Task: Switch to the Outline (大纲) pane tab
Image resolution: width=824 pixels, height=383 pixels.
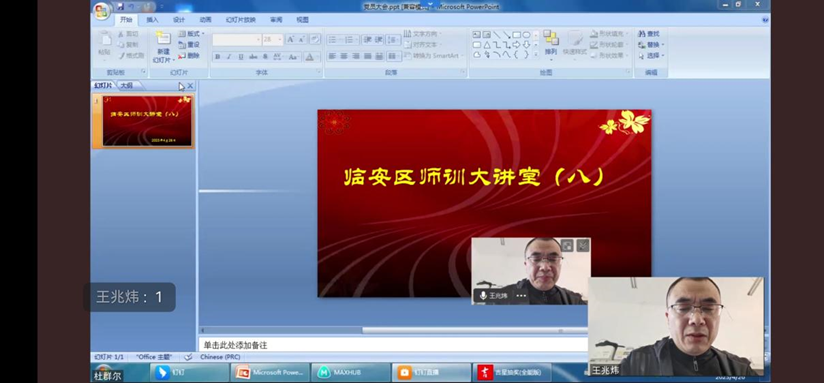Action: pyautogui.click(x=127, y=85)
